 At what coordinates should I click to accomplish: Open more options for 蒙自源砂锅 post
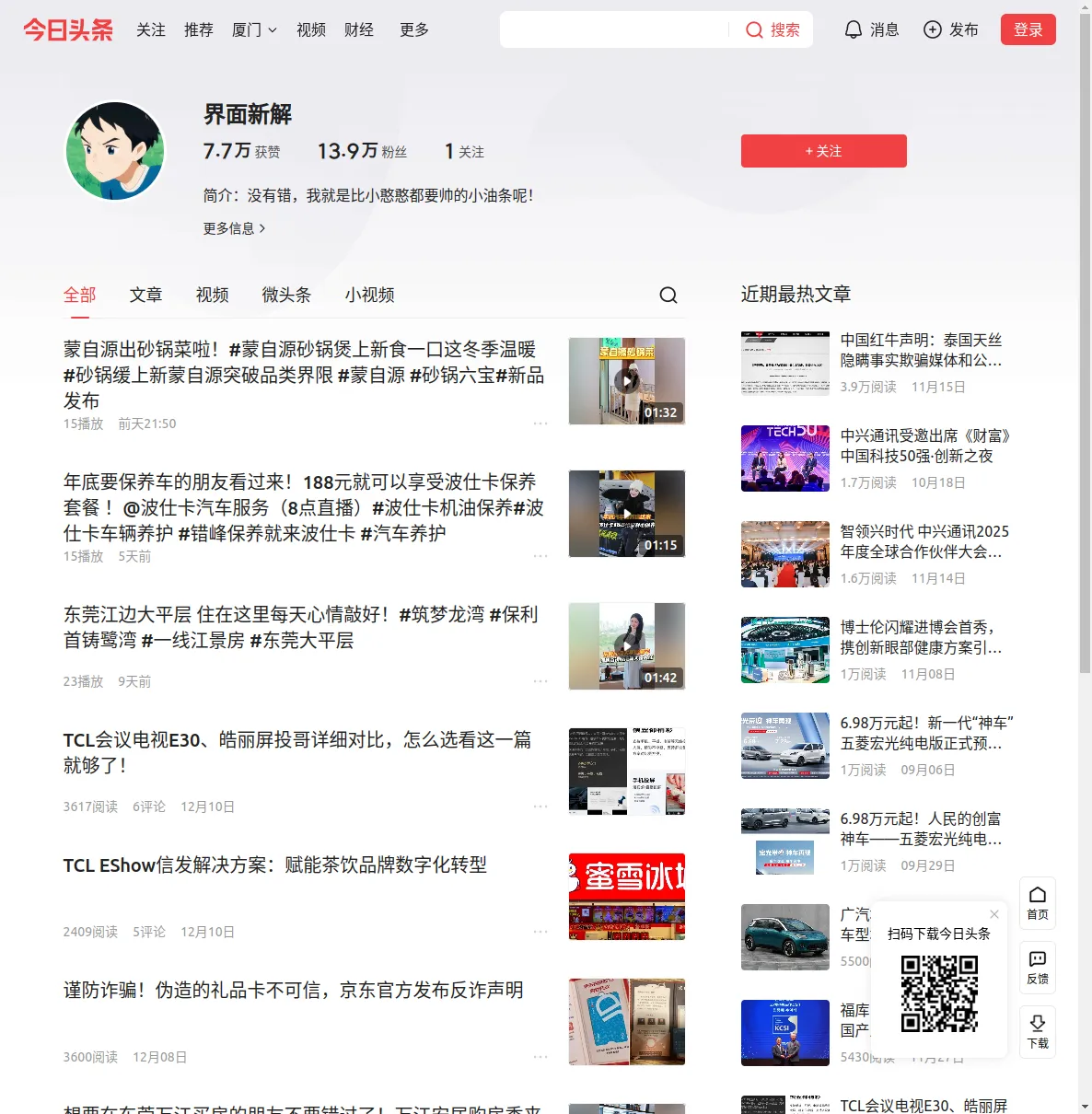540,424
